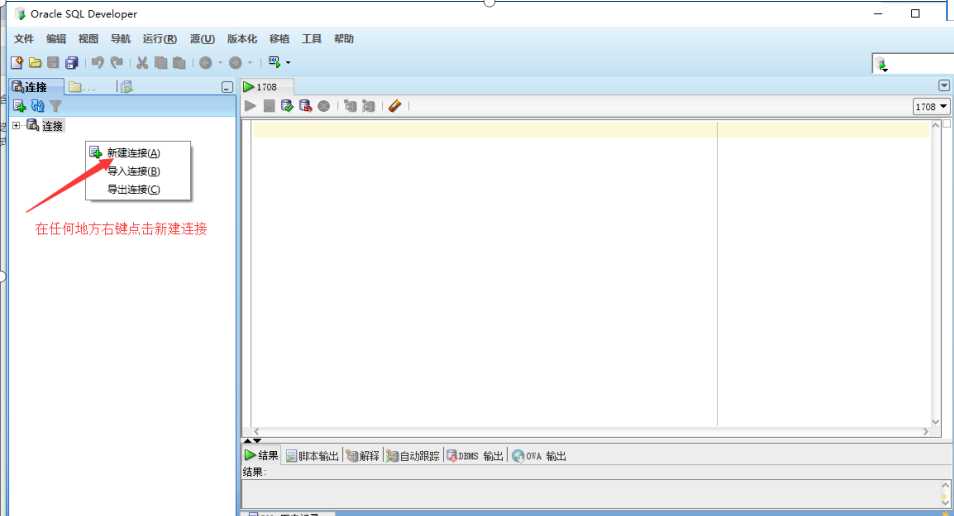
Task: Switch to the third panel tab with report icon
Action: [x=126, y=87]
